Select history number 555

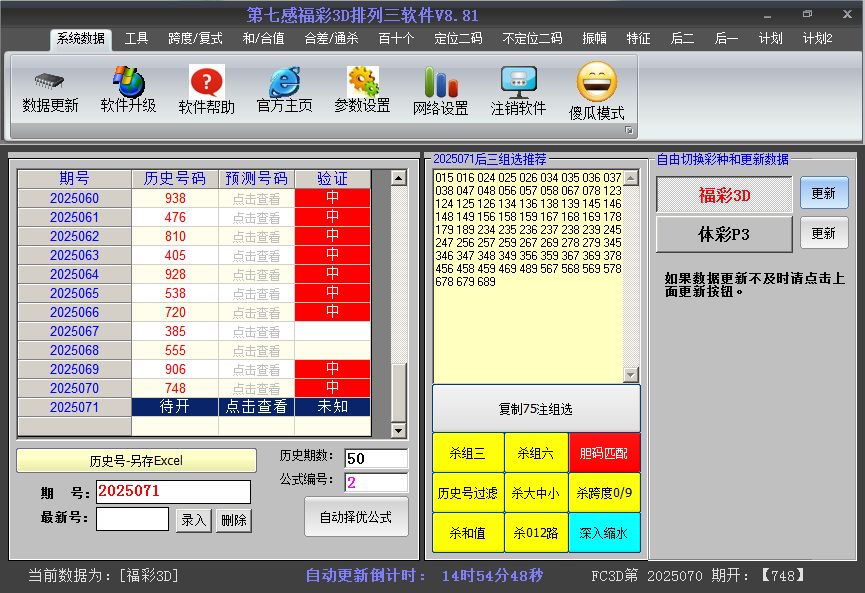click(175, 350)
